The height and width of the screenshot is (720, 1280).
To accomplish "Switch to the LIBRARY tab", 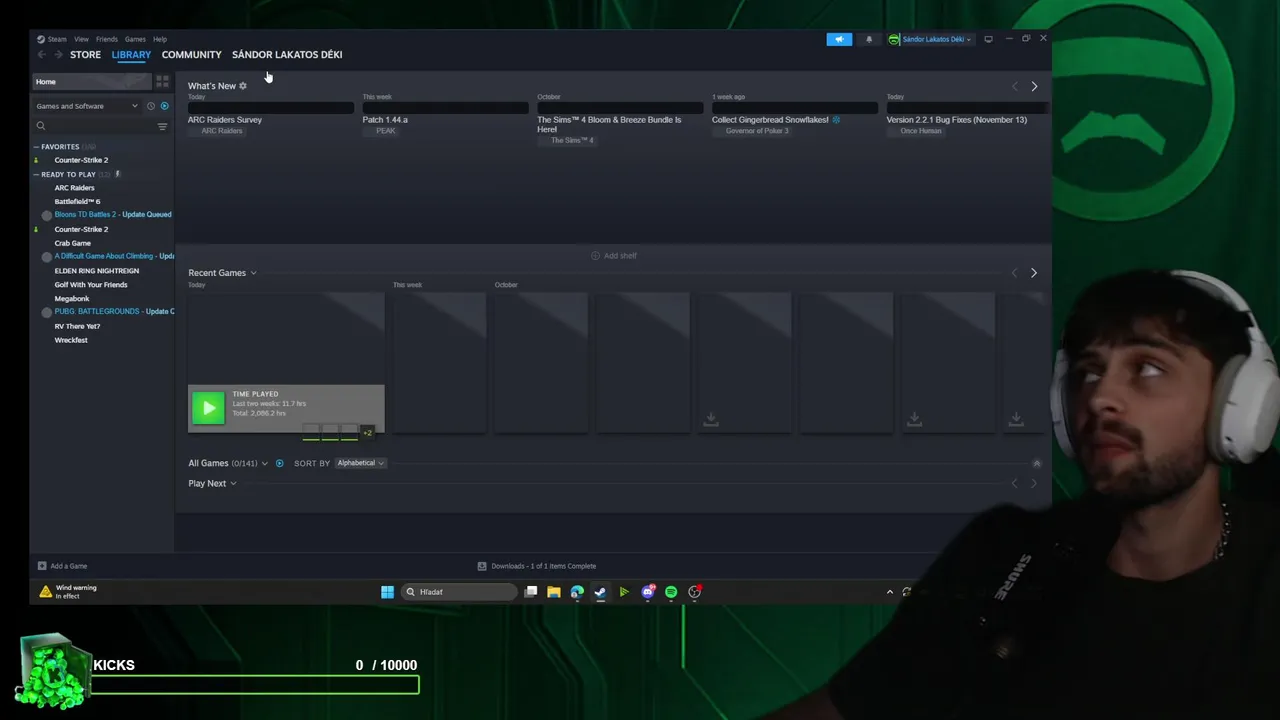I will pos(131,55).
